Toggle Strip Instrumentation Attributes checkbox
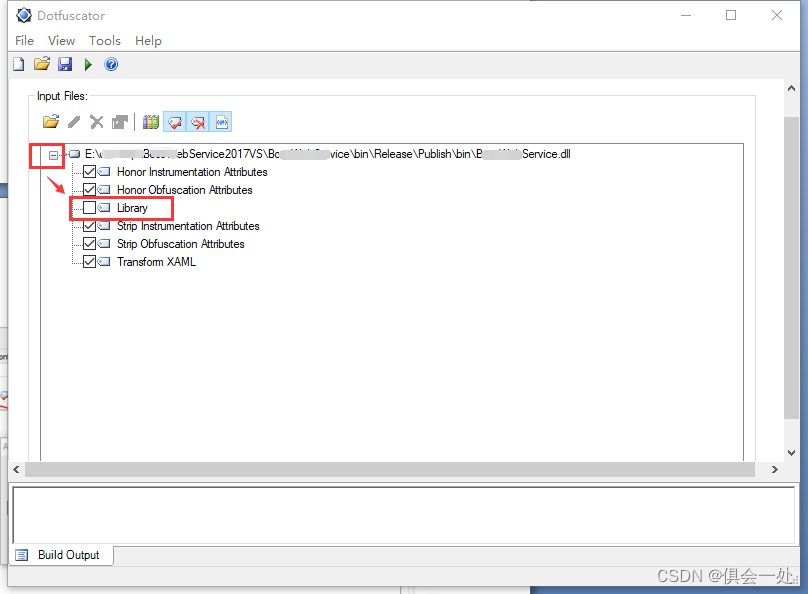The height and width of the screenshot is (594, 808). pos(90,226)
